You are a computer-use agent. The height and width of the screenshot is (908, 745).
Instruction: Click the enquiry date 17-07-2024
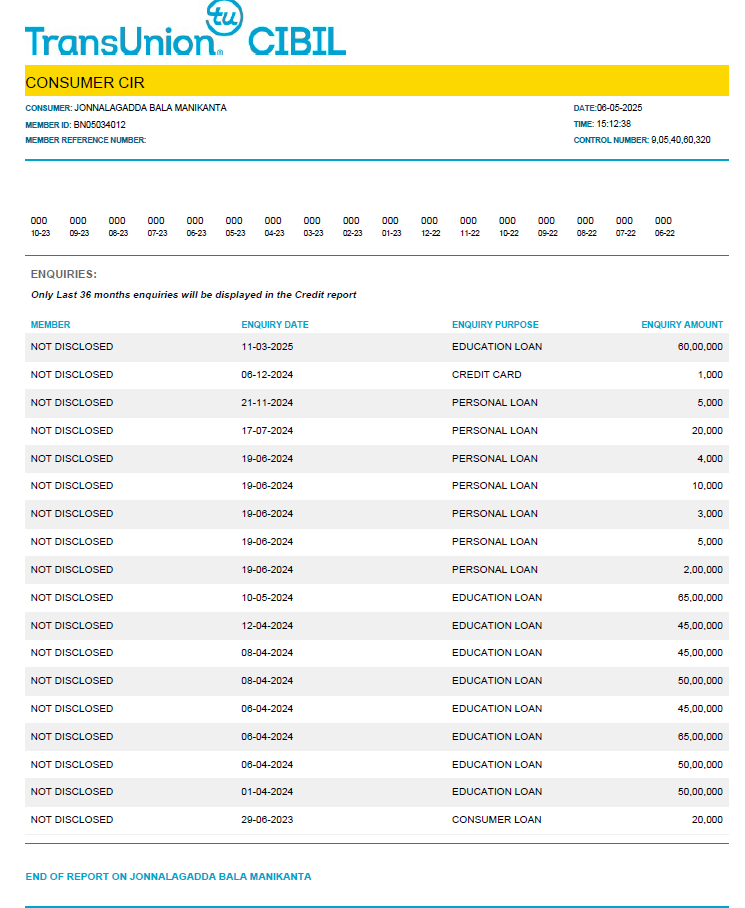click(267, 431)
